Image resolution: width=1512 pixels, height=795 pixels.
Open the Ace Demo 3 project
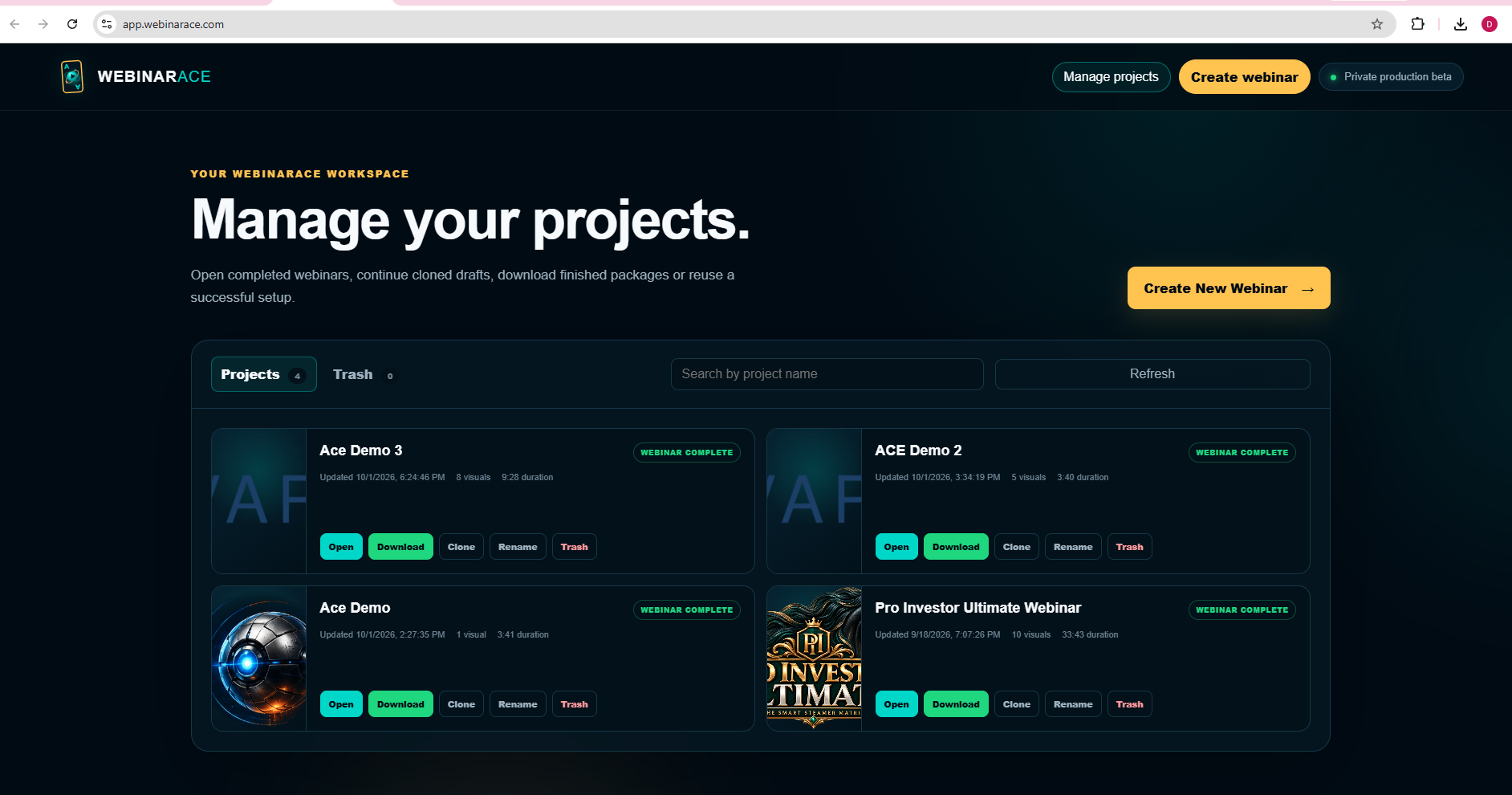coord(341,547)
